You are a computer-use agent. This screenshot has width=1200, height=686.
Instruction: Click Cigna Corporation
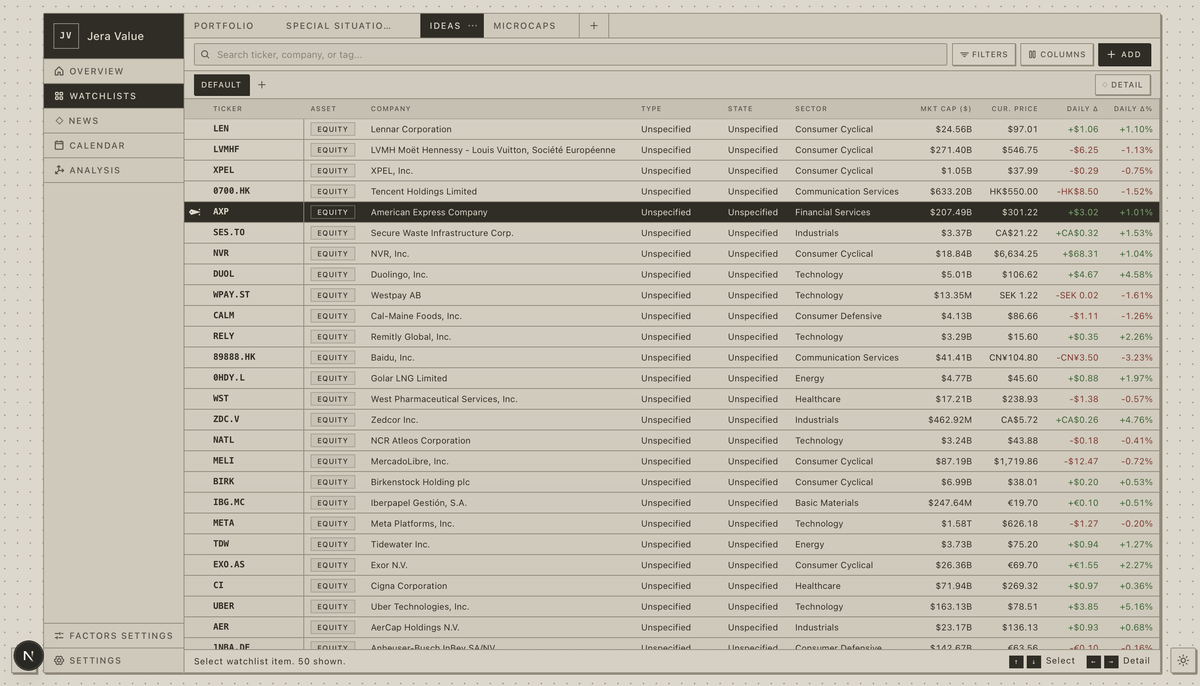pyautogui.click(x=408, y=586)
